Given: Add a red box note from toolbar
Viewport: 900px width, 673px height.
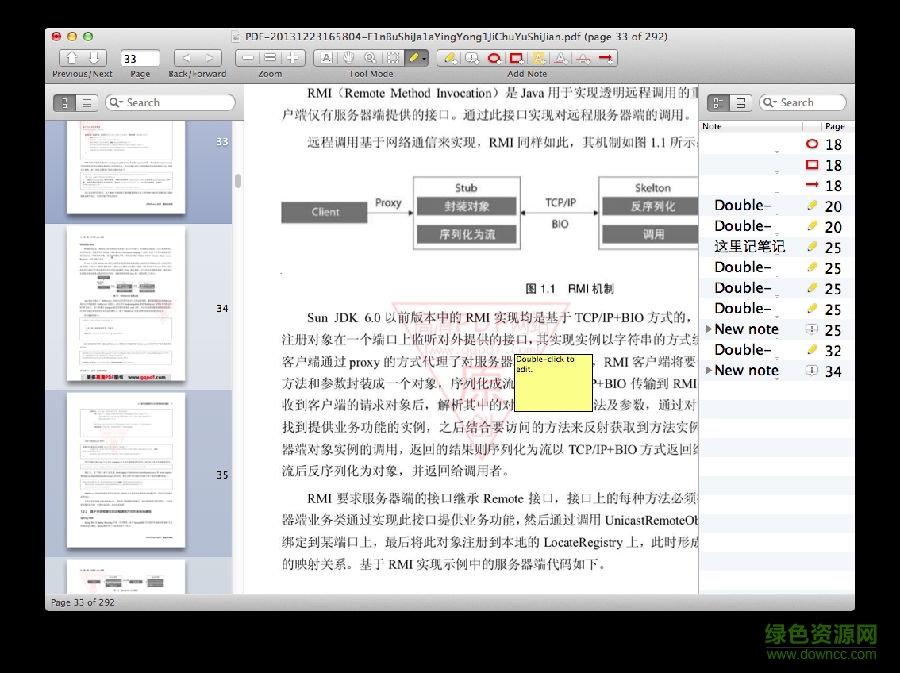Looking at the screenshot, I should (x=517, y=58).
